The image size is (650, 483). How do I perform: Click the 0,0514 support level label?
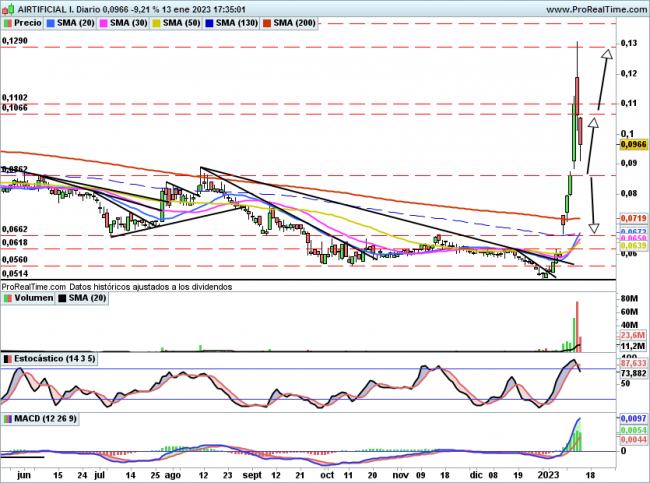coord(15,273)
